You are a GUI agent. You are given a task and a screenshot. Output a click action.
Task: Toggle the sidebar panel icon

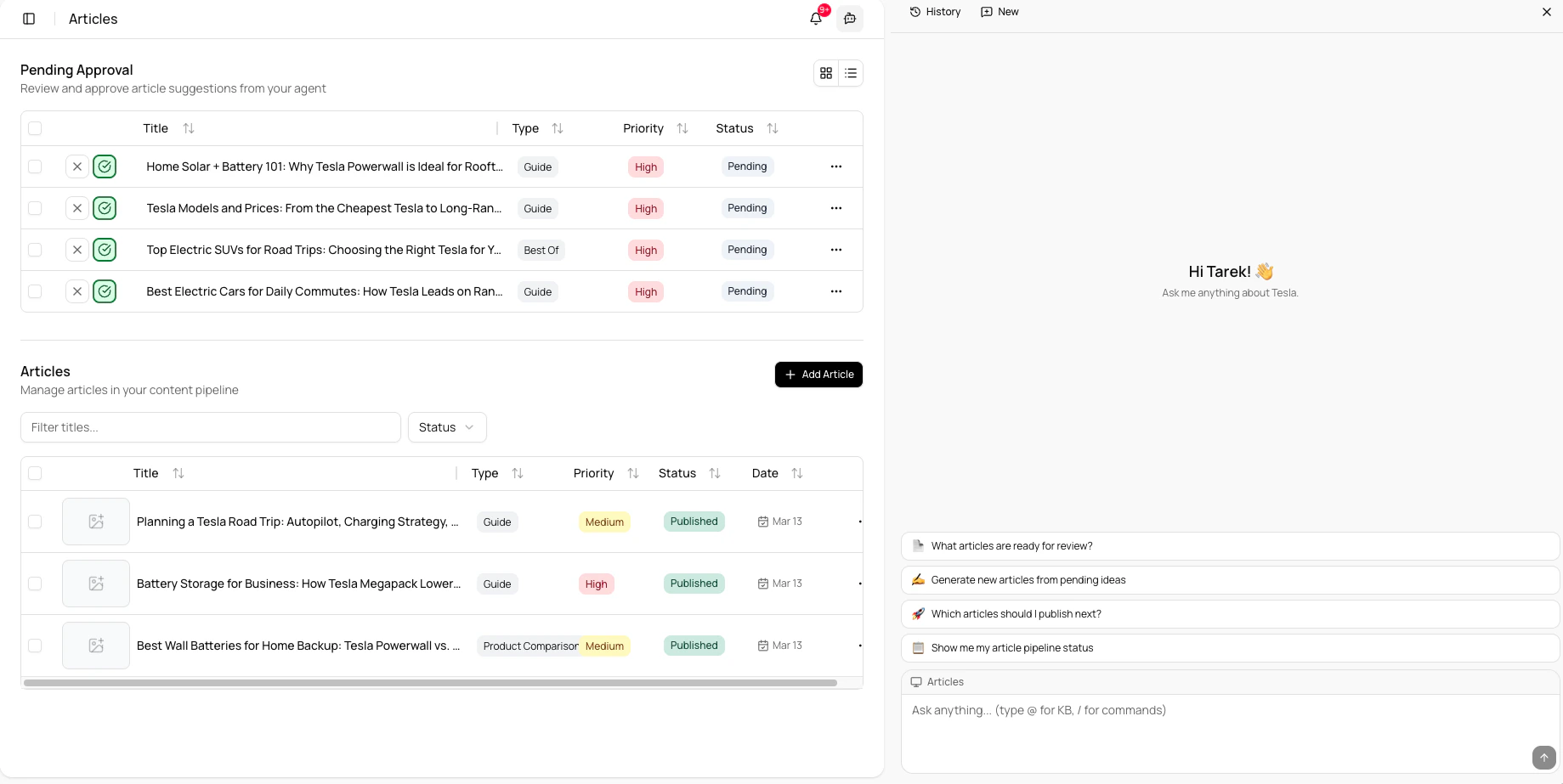29,19
